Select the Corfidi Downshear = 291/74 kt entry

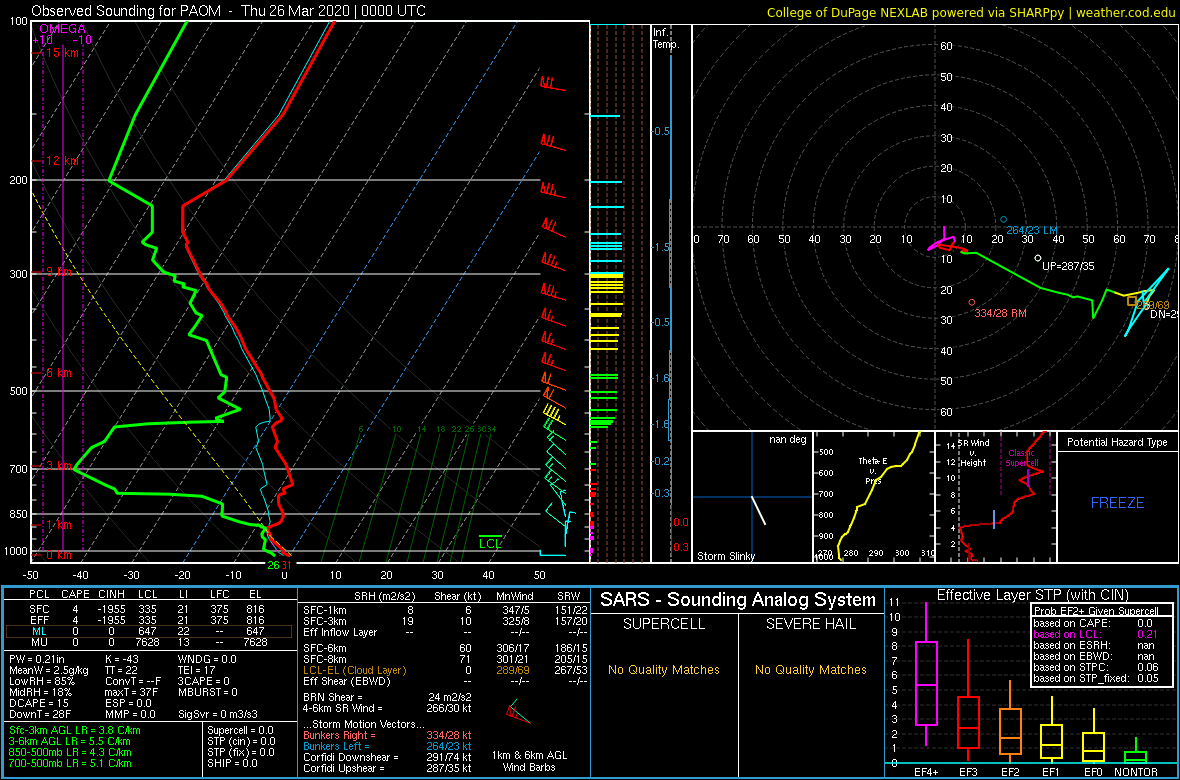tap(387, 757)
